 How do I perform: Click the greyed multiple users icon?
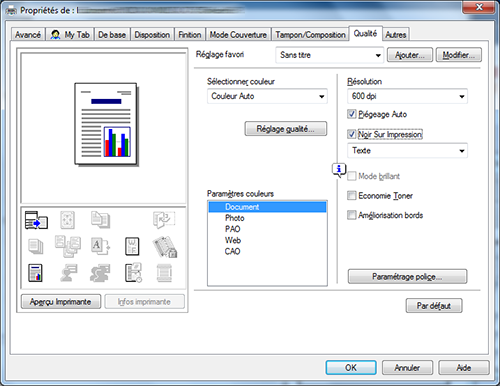(100, 273)
